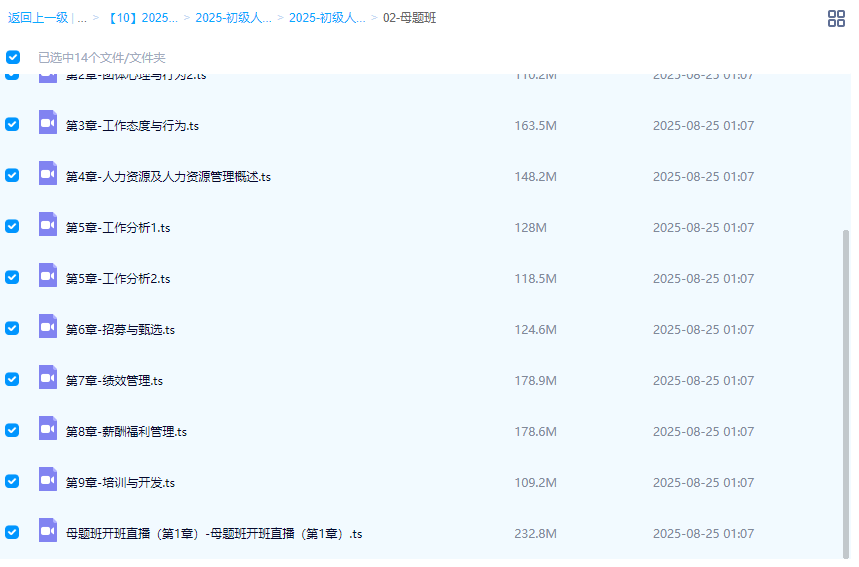This screenshot has height=567, width=859.
Task: Click video icon for 第8章-薪酬福利管理.ts
Action: pyautogui.click(x=48, y=428)
